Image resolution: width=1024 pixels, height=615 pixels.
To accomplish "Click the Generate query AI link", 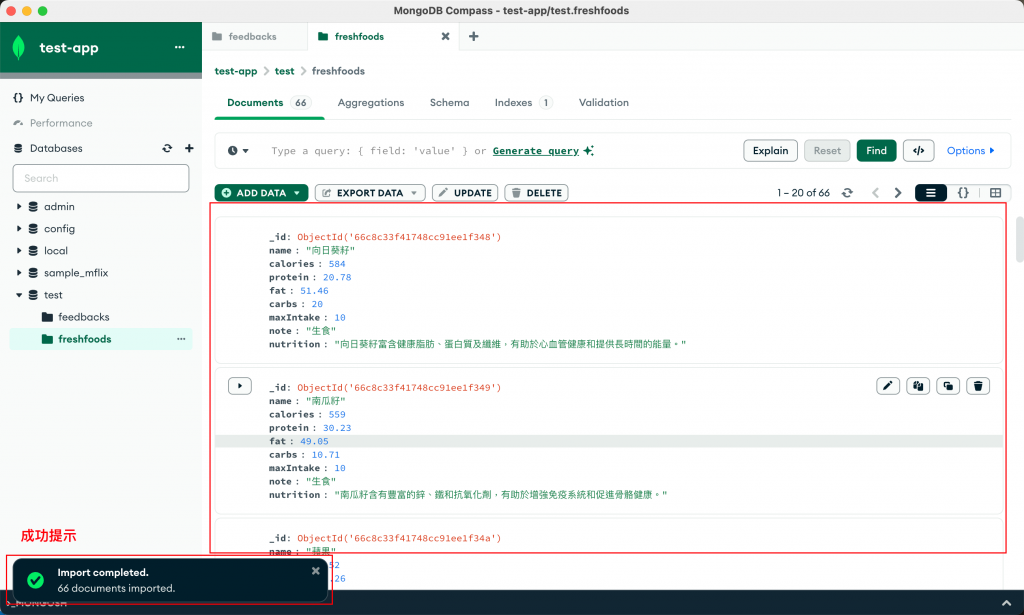I will pos(543,151).
